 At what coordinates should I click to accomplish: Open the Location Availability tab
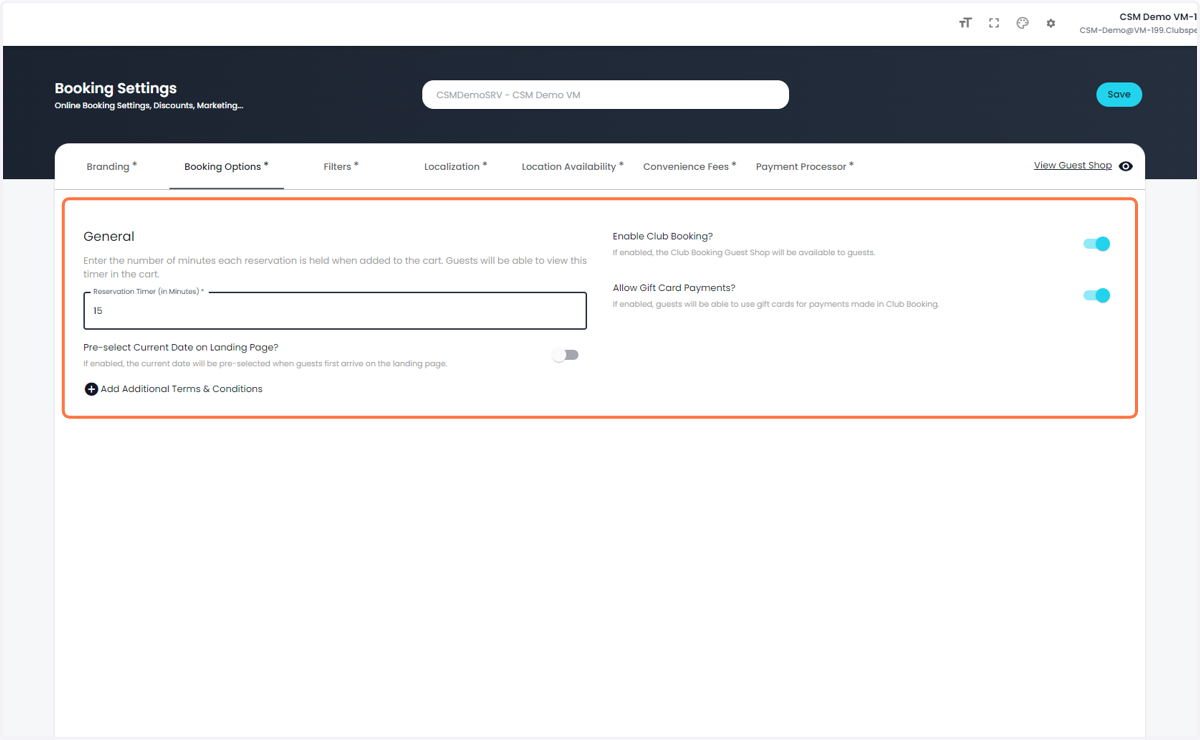[572, 167]
